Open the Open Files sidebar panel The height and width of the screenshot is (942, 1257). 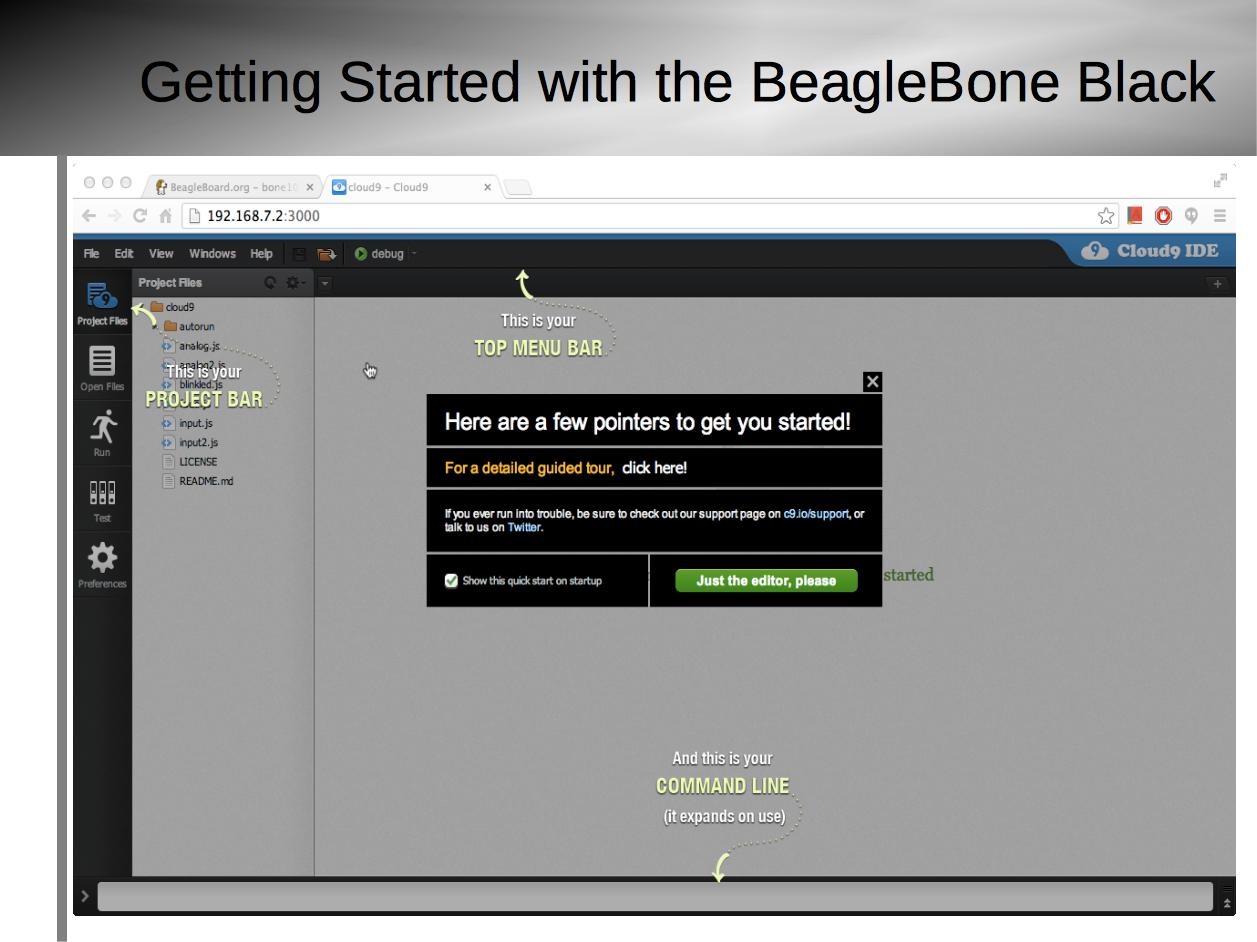coord(102,369)
